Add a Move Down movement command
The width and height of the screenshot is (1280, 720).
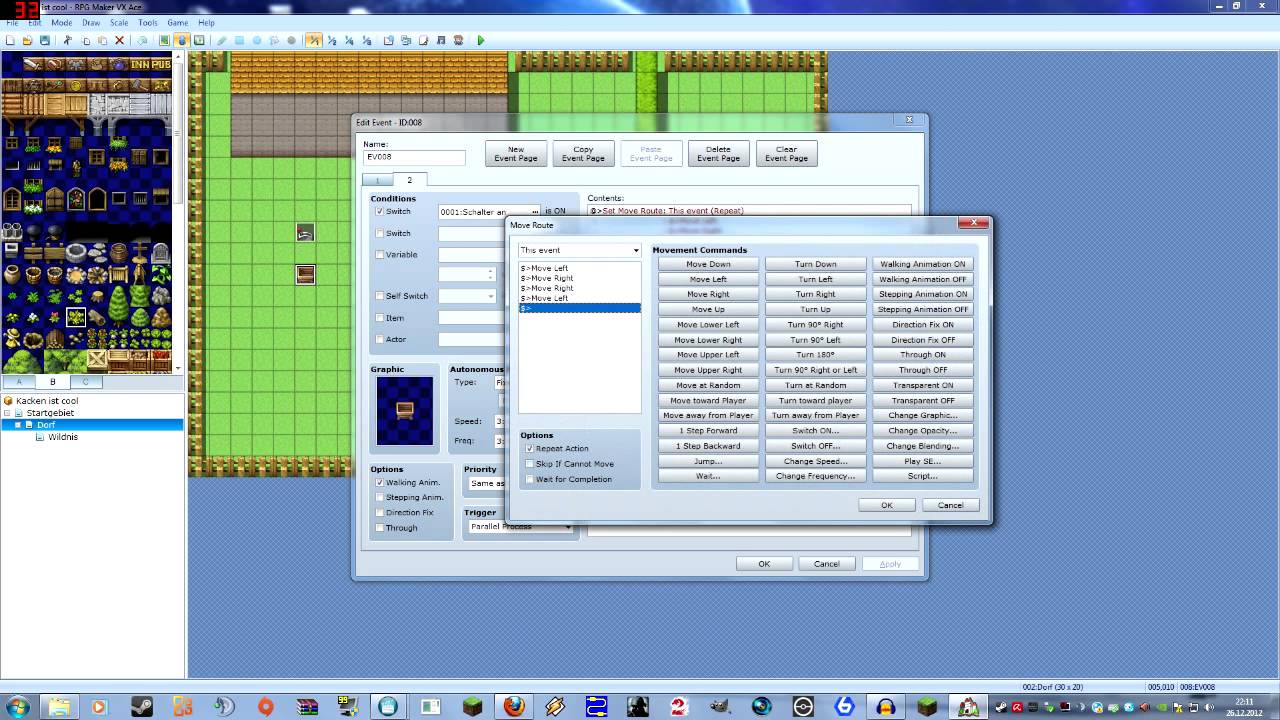(x=708, y=264)
